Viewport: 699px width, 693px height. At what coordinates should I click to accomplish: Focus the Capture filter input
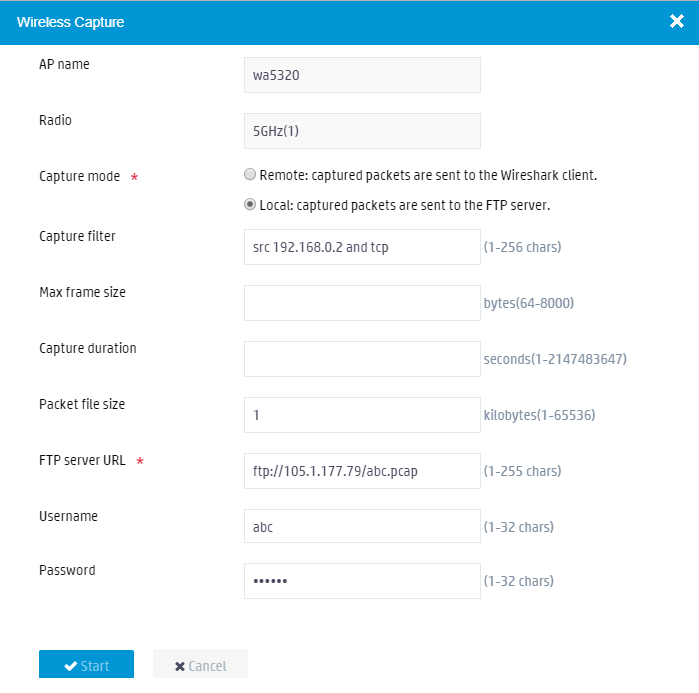[x=362, y=247]
